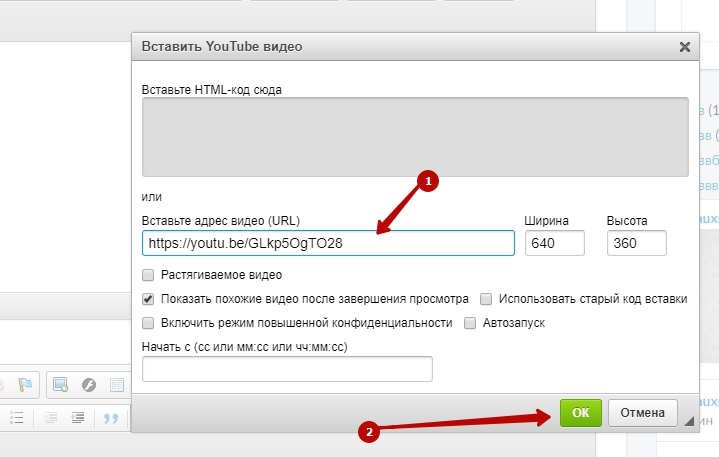Click the Вставьте HTML-код сюда label
719x457 pixels.
[x=211, y=90]
